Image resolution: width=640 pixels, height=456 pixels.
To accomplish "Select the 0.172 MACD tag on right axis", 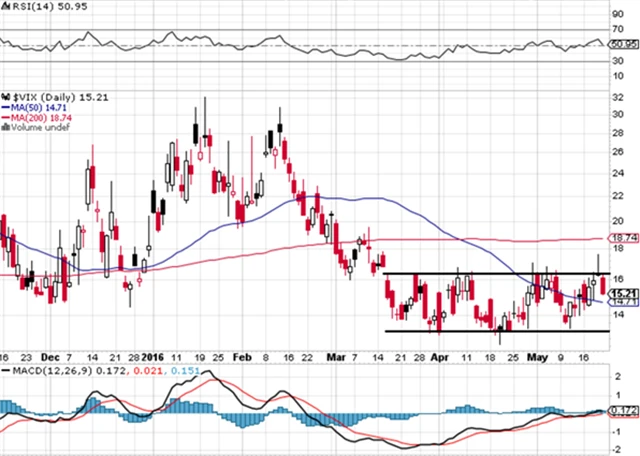I will click(x=623, y=411).
